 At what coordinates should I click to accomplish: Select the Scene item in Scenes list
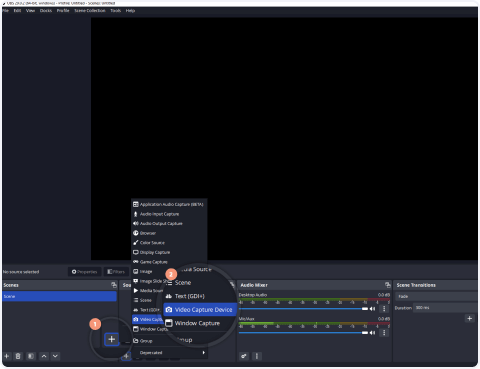pyautogui.click(x=59, y=296)
